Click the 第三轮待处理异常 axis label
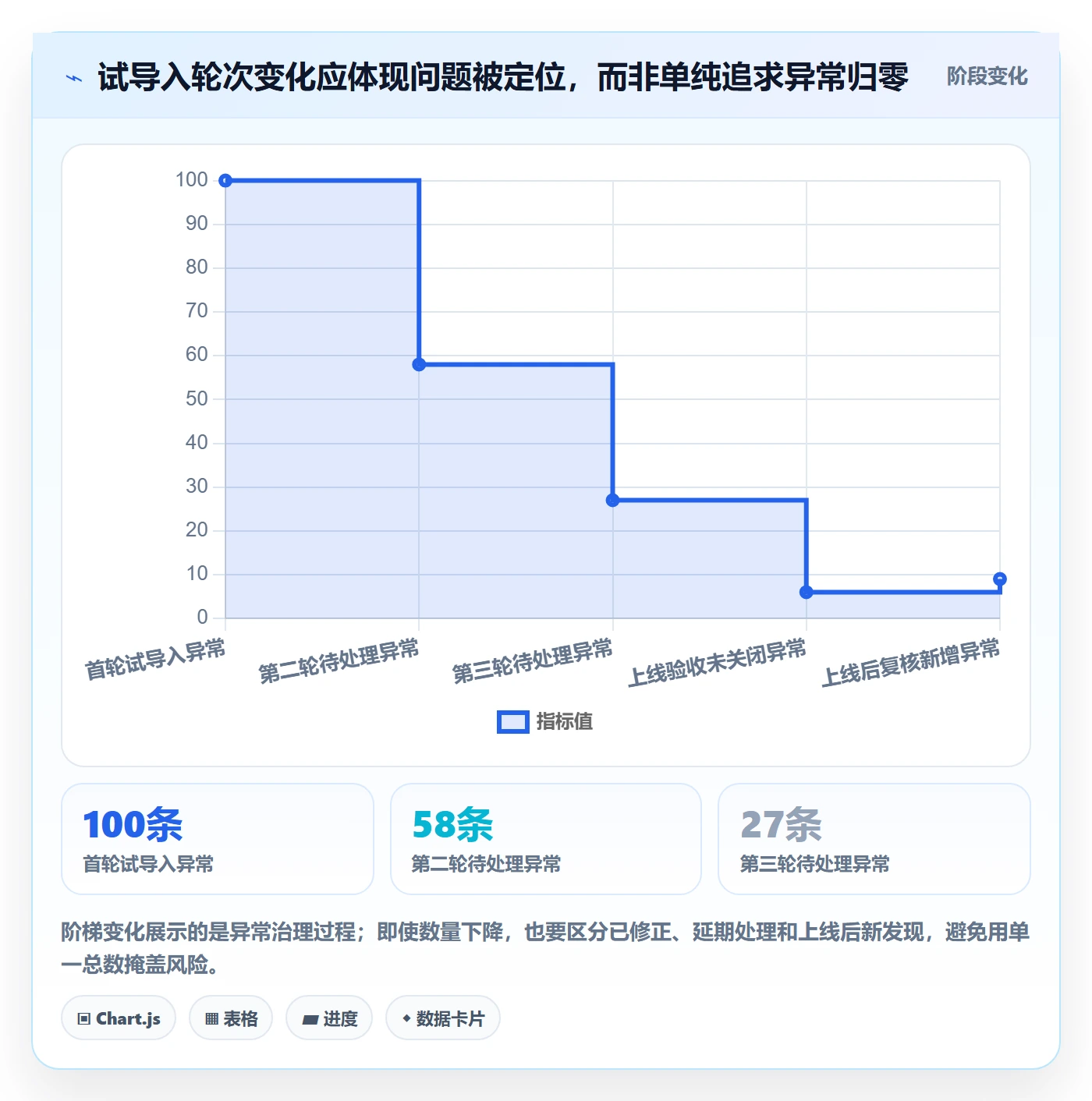 [x=533, y=661]
